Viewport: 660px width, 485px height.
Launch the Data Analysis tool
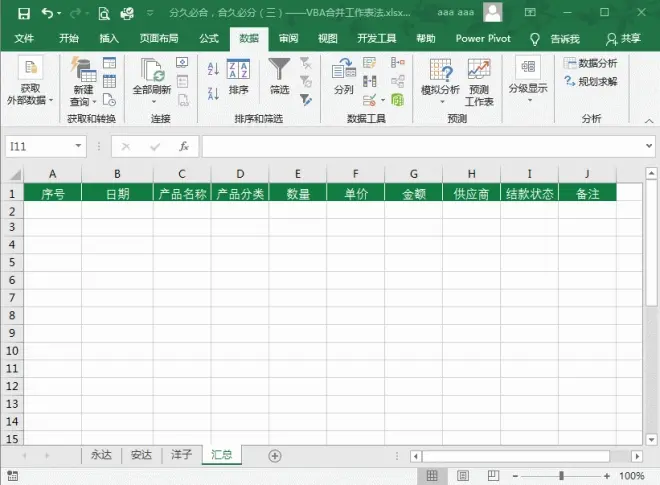pyautogui.click(x=591, y=63)
